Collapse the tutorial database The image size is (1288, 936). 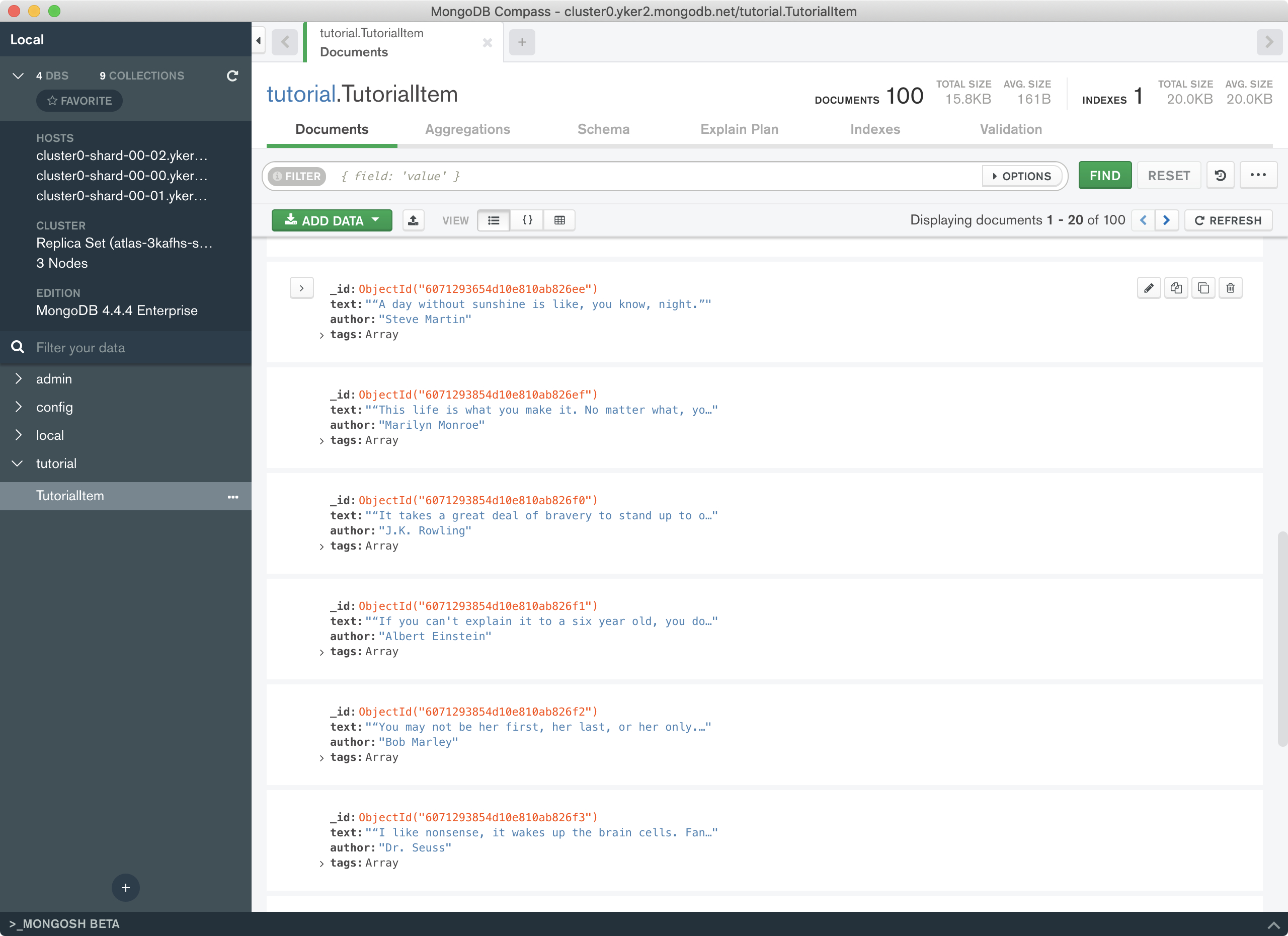(x=18, y=463)
